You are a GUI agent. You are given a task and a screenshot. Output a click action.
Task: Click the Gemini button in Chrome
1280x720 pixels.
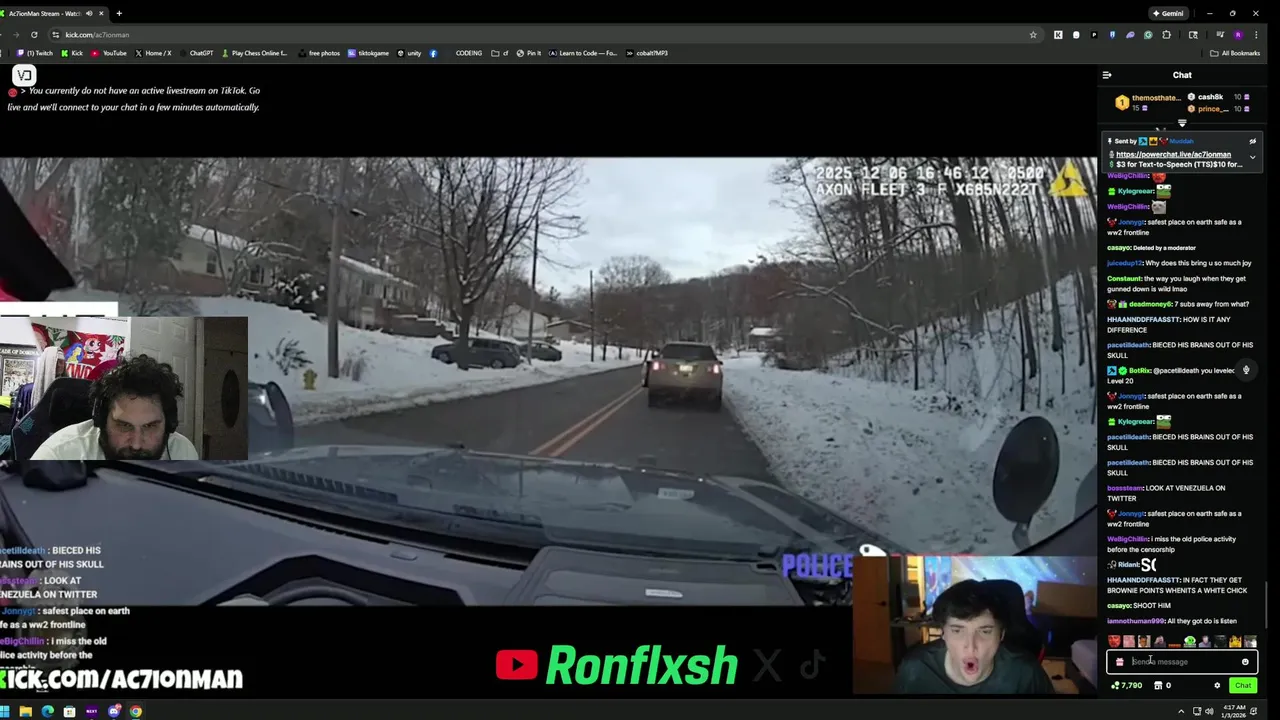[x=1168, y=13]
